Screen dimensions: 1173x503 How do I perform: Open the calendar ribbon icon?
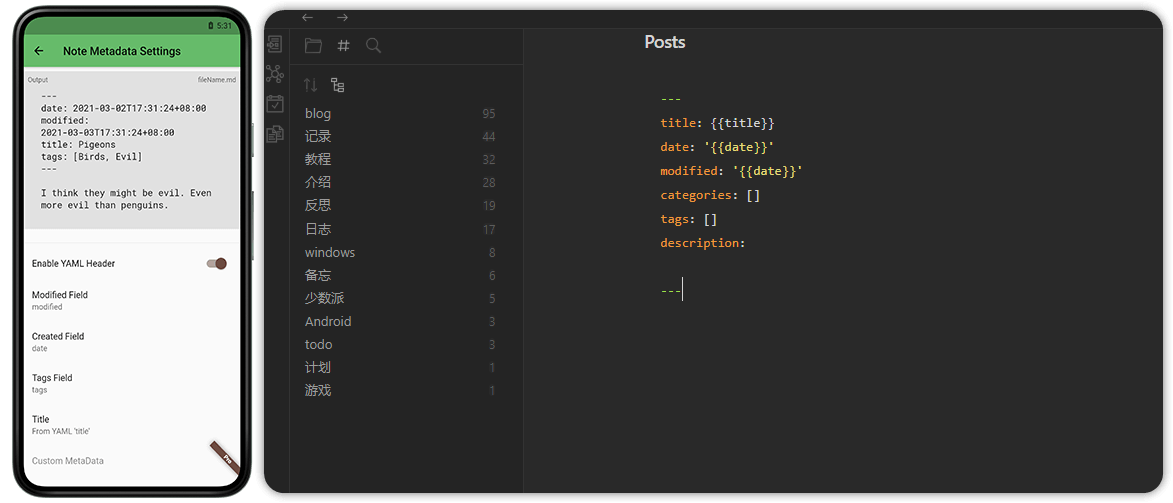coord(274,103)
